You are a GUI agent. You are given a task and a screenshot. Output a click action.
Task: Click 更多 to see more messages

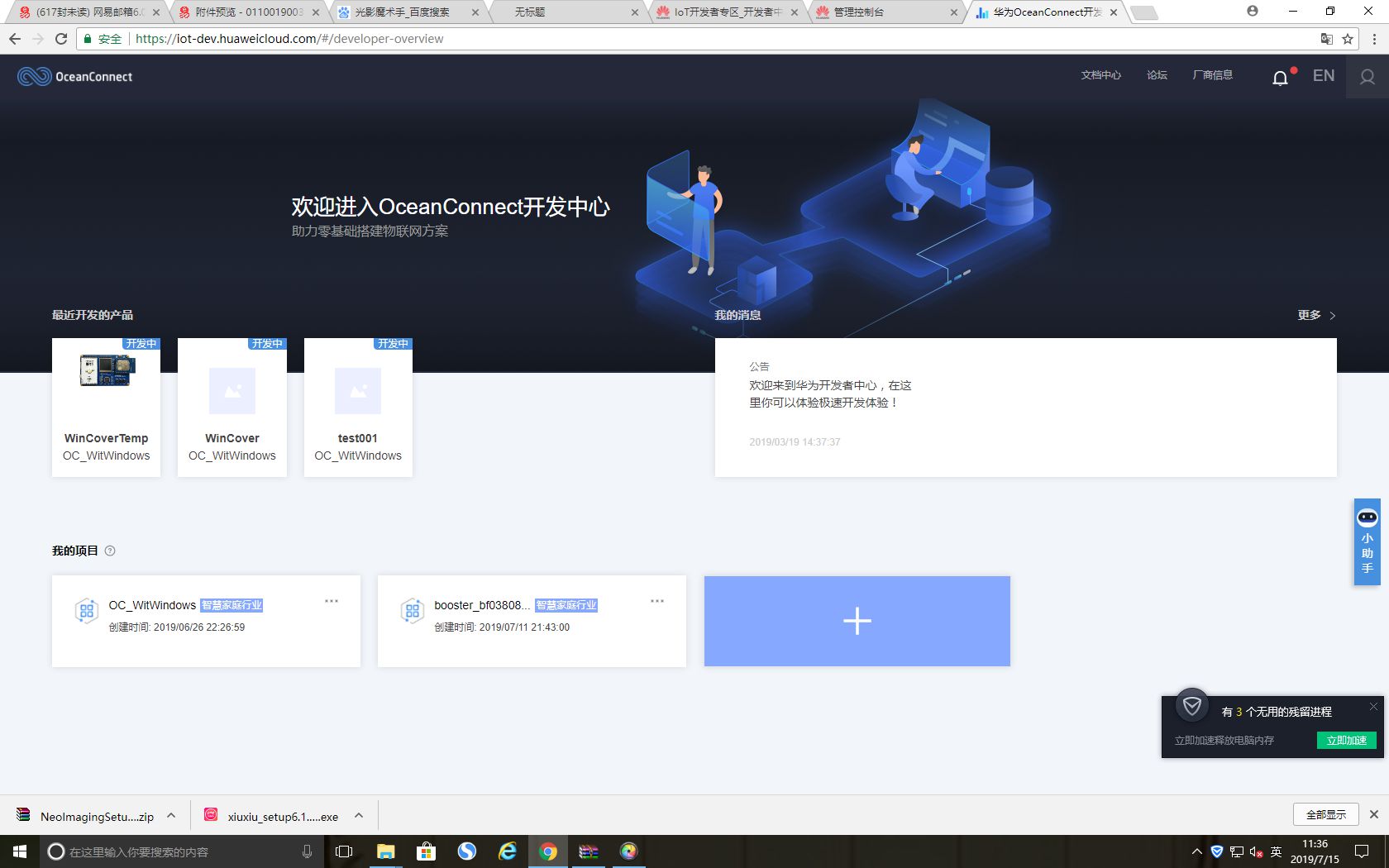tap(1309, 315)
